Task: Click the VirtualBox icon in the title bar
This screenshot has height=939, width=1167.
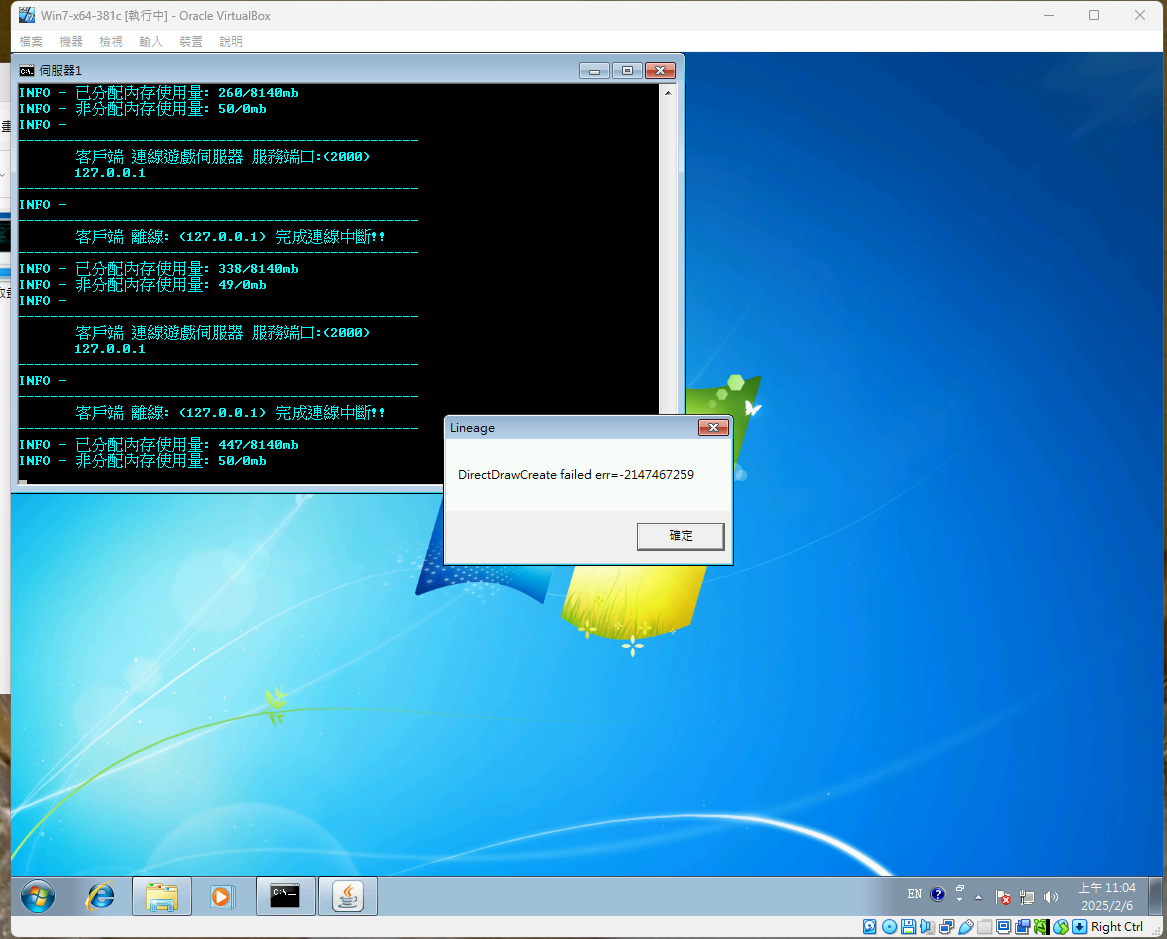Action: pyautogui.click(x=28, y=15)
